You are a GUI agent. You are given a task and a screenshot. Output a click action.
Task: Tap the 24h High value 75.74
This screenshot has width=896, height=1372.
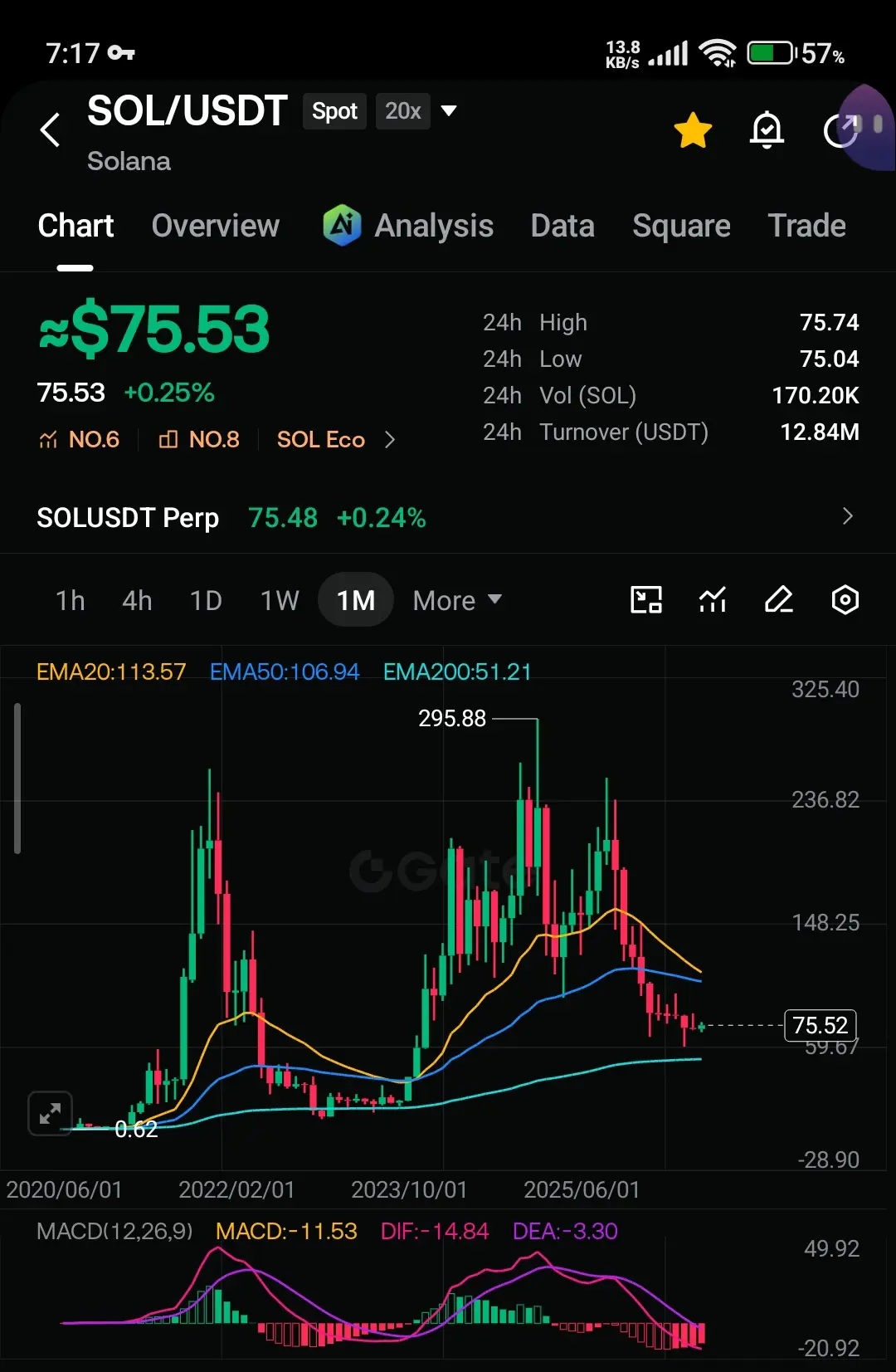pyautogui.click(x=829, y=322)
